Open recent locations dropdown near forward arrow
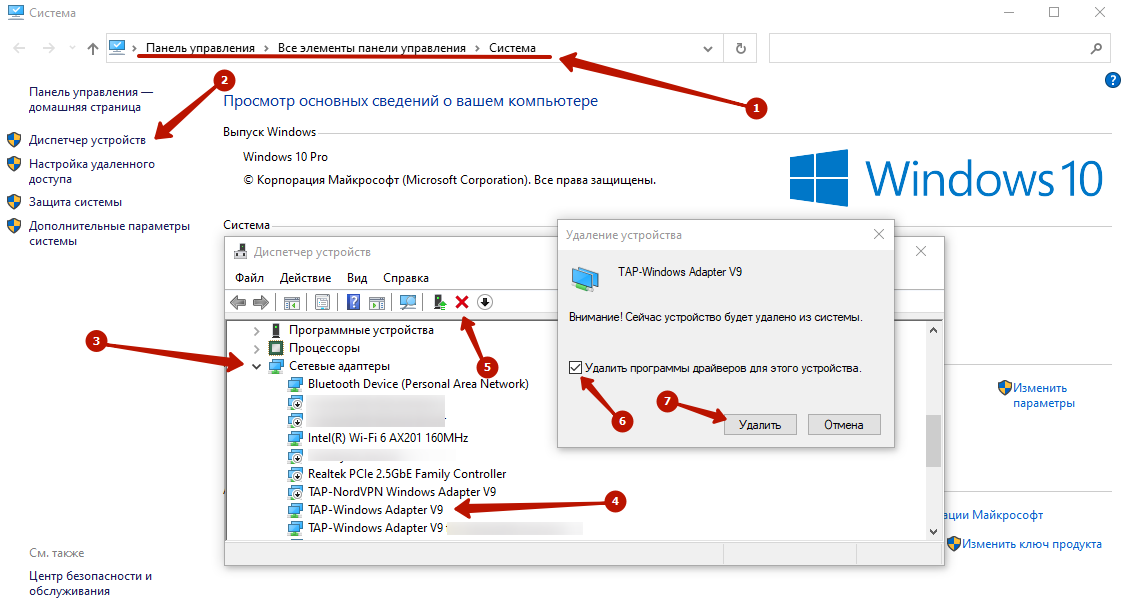 click(72, 49)
